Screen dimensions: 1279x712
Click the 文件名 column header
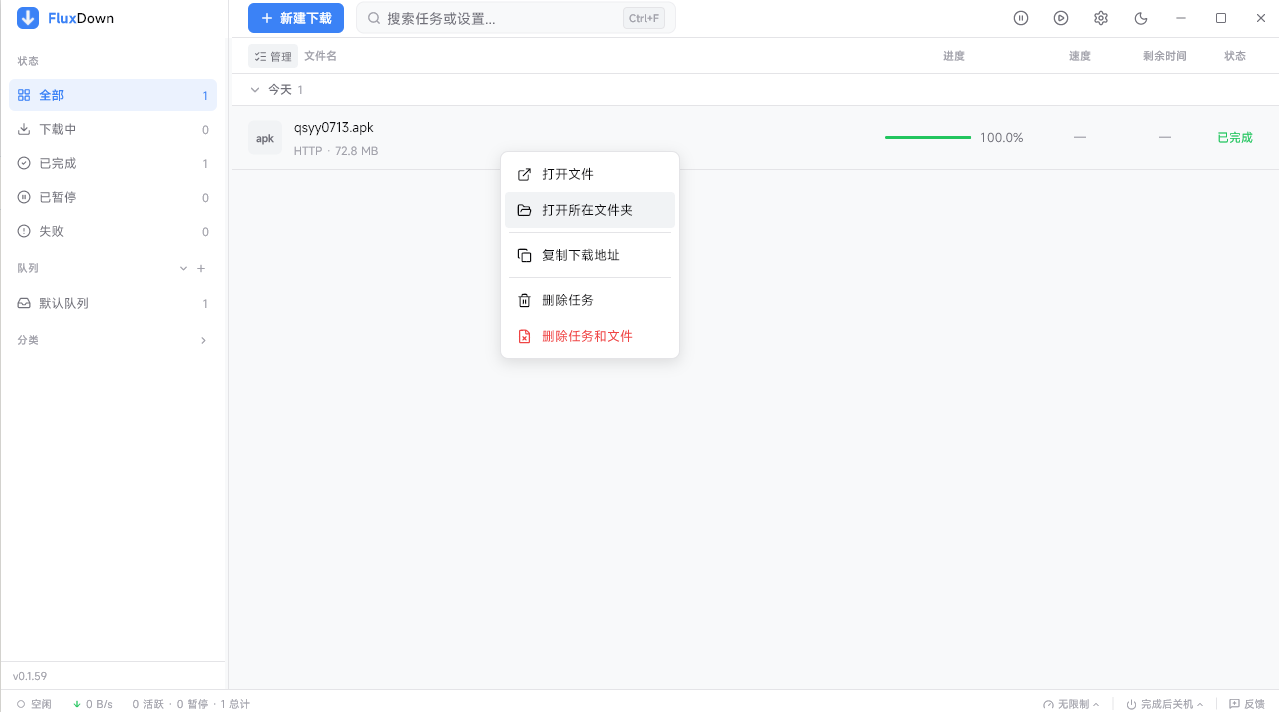(320, 56)
